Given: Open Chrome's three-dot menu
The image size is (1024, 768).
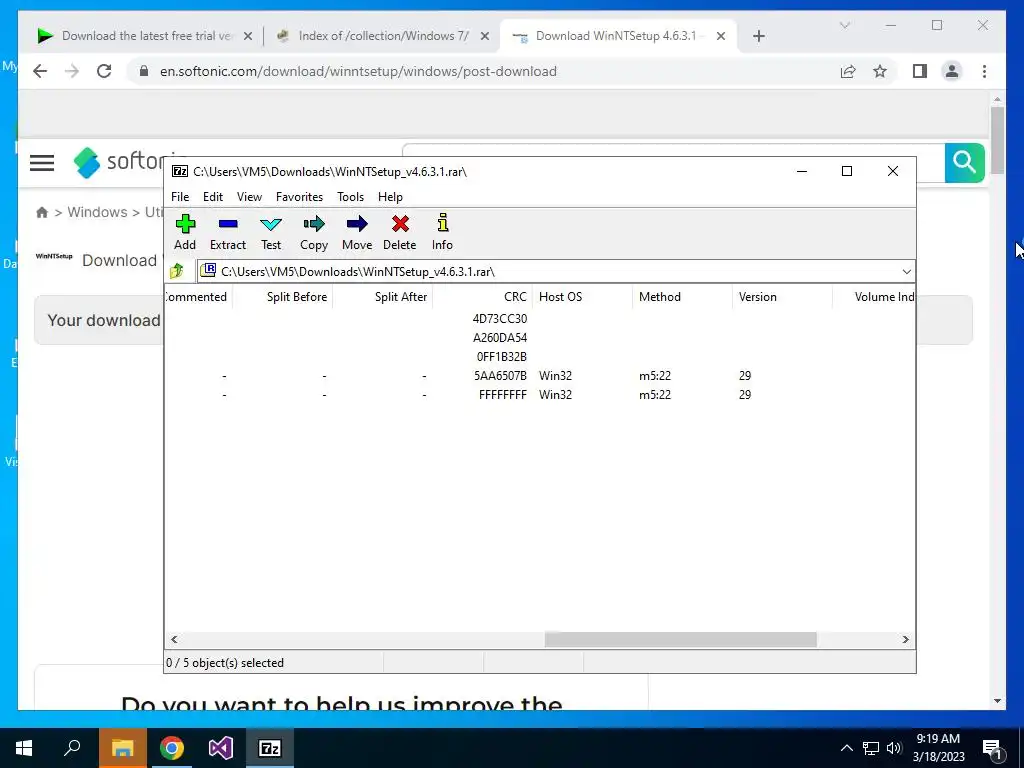Looking at the screenshot, I should [984, 71].
